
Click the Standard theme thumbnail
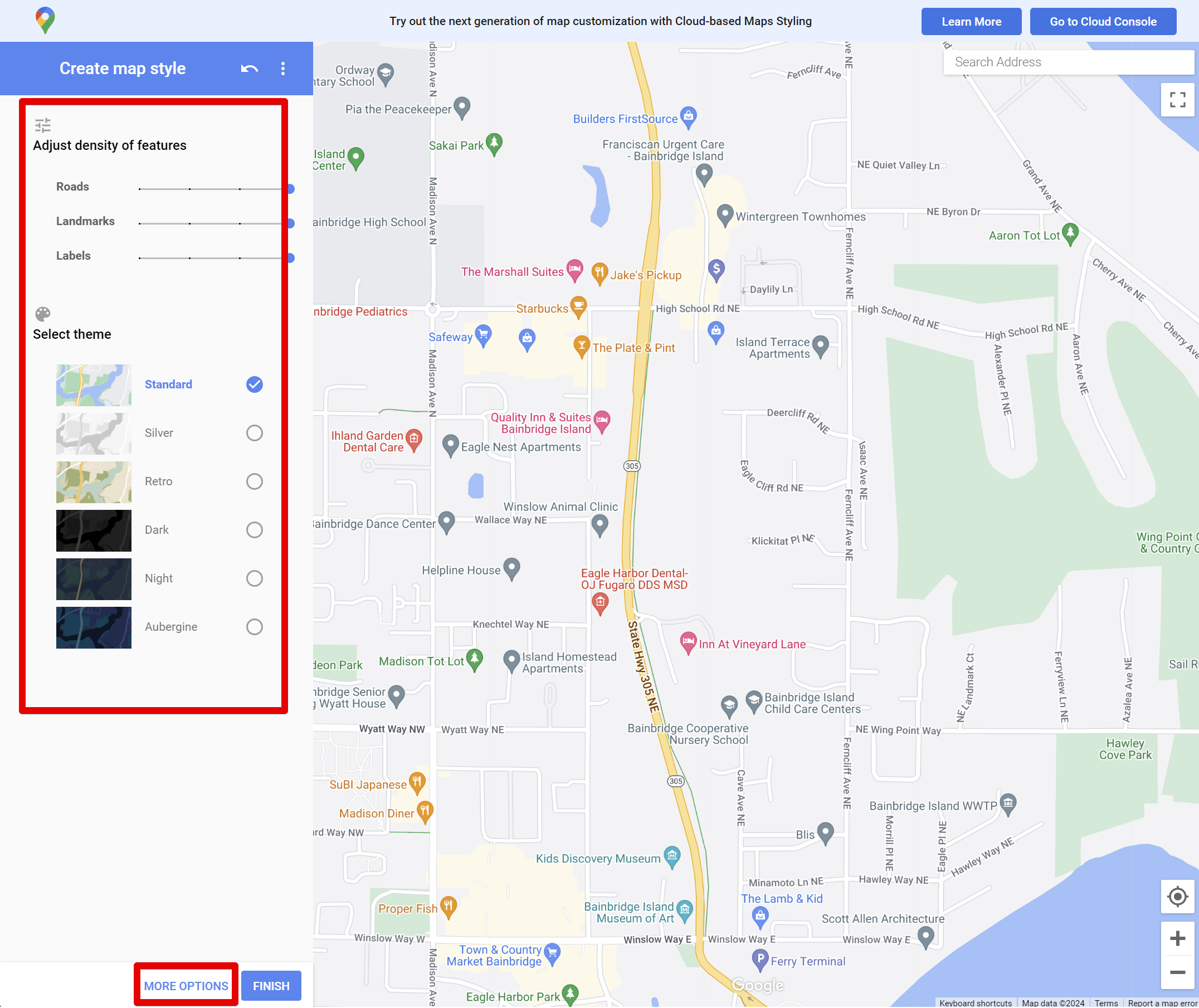pos(94,386)
